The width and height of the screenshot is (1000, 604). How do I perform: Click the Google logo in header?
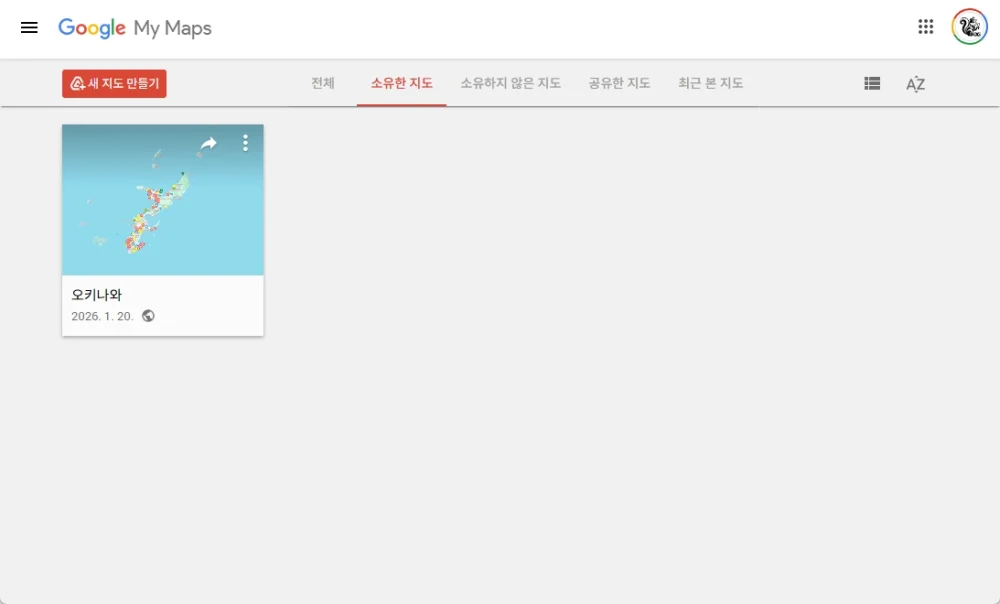tap(92, 28)
